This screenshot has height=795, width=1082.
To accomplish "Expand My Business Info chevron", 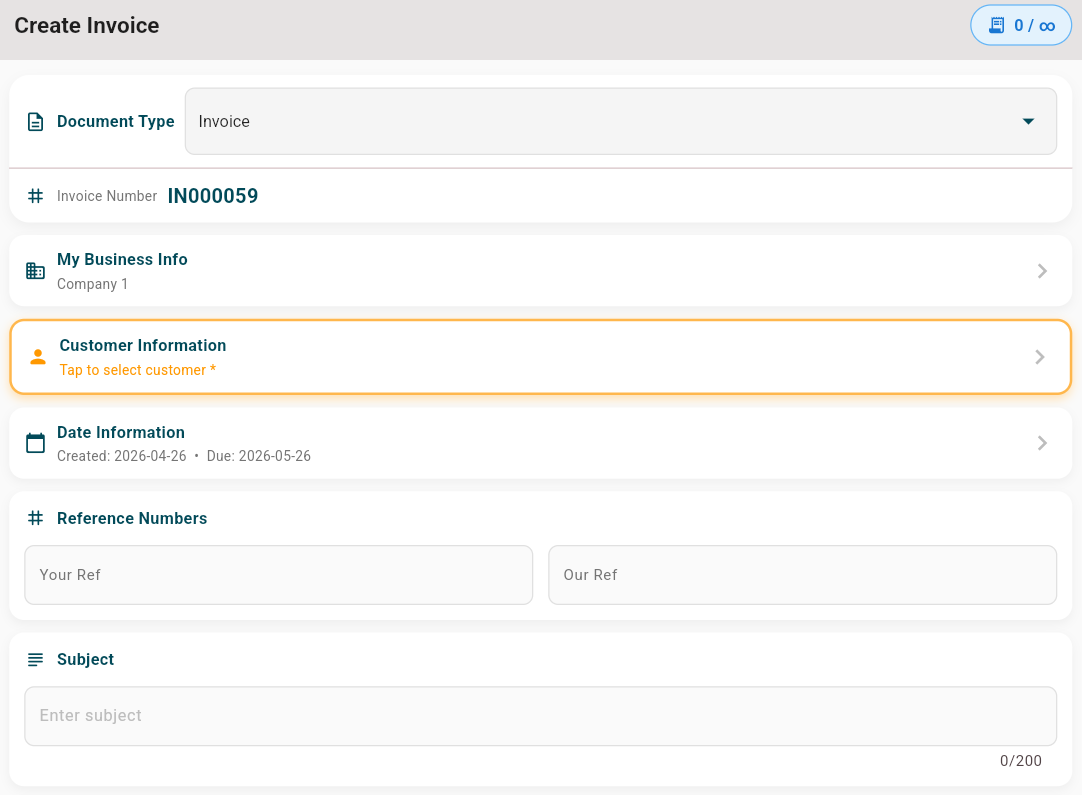I will 1042,271.
